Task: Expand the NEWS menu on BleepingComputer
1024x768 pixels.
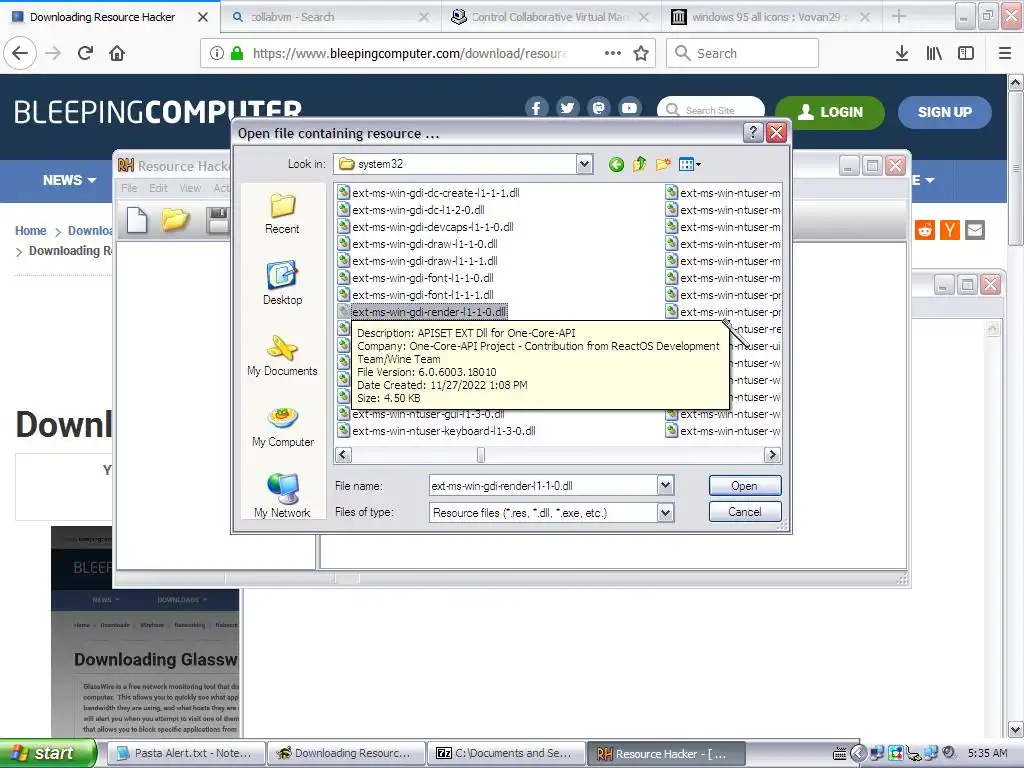Action: pos(69,180)
